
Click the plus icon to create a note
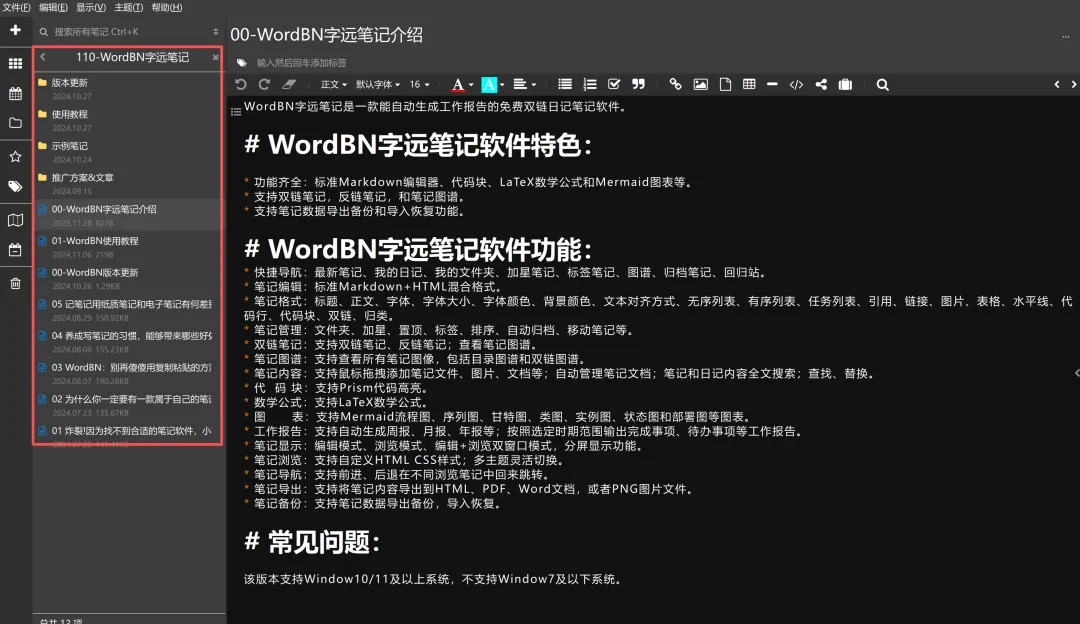click(x=15, y=30)
